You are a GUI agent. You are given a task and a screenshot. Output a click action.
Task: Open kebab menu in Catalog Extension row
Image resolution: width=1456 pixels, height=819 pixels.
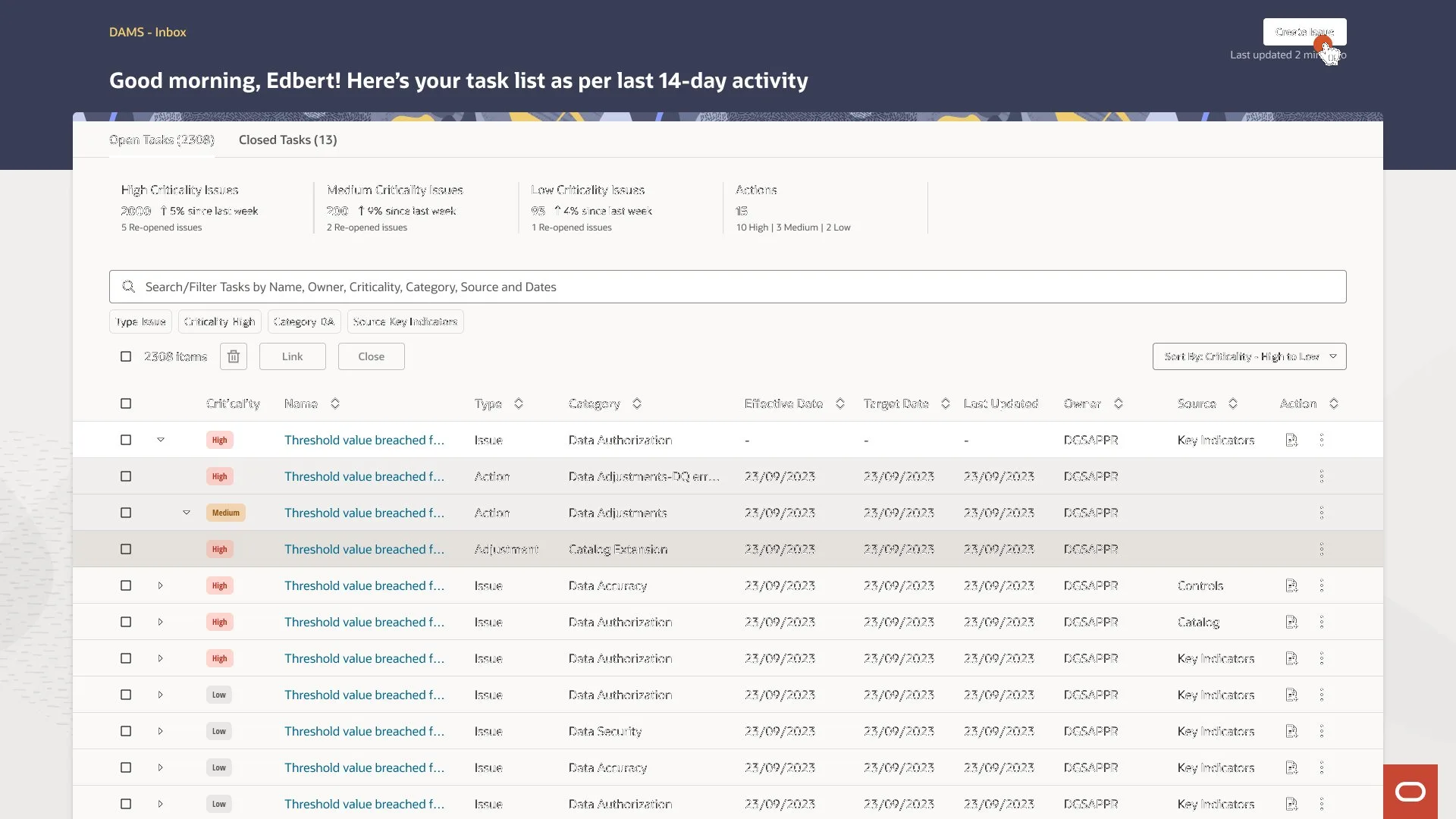click(x=1322, y=549)
